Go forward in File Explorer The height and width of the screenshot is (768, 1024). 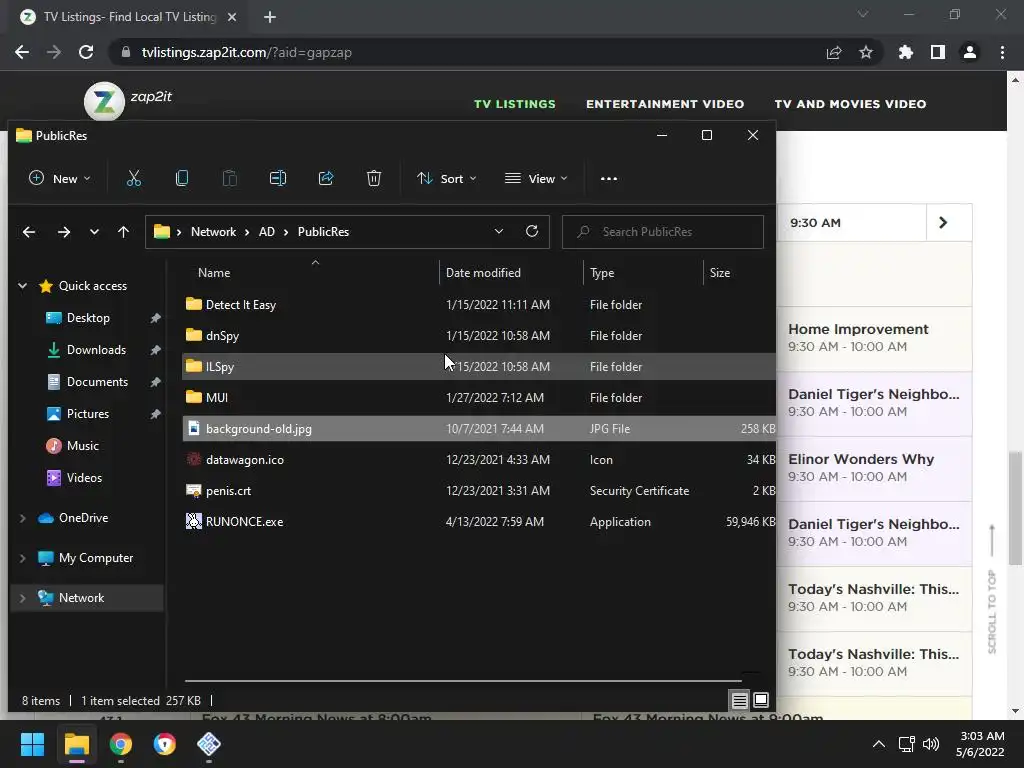(x=64, y=232)
